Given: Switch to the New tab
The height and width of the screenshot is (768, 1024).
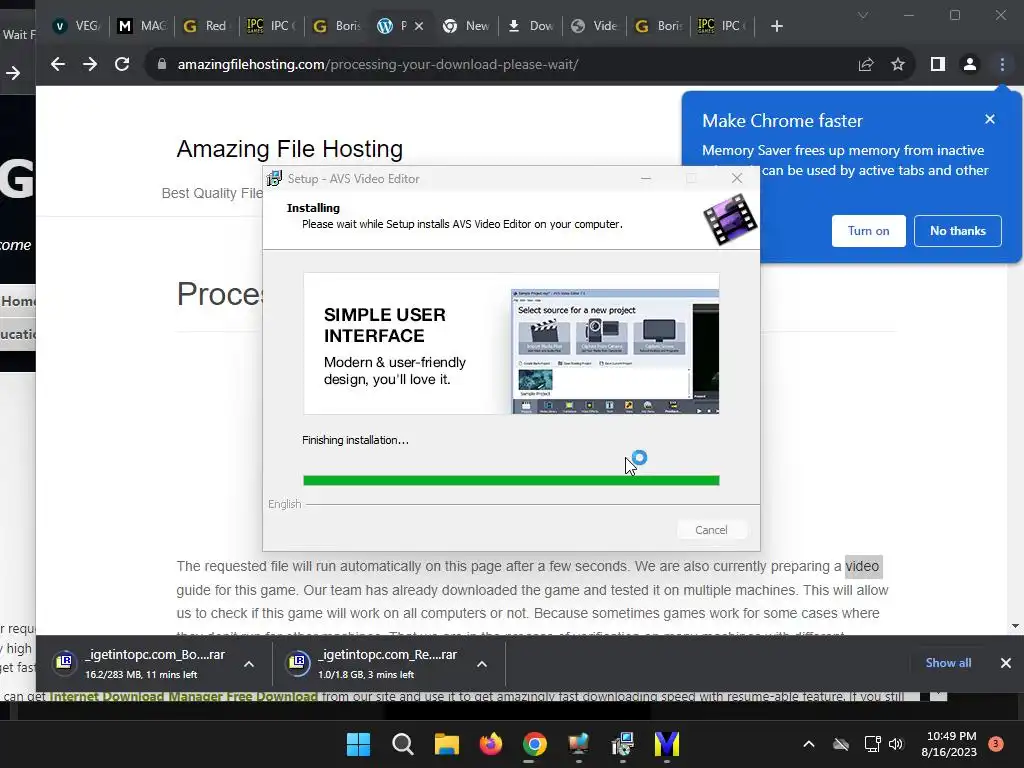Looking at the screenshot, I should tap(466, 26).
